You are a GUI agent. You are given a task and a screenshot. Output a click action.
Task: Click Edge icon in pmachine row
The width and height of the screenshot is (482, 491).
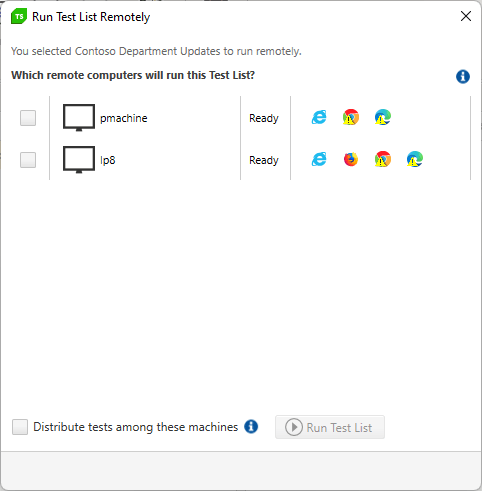(x=383, y=117)
